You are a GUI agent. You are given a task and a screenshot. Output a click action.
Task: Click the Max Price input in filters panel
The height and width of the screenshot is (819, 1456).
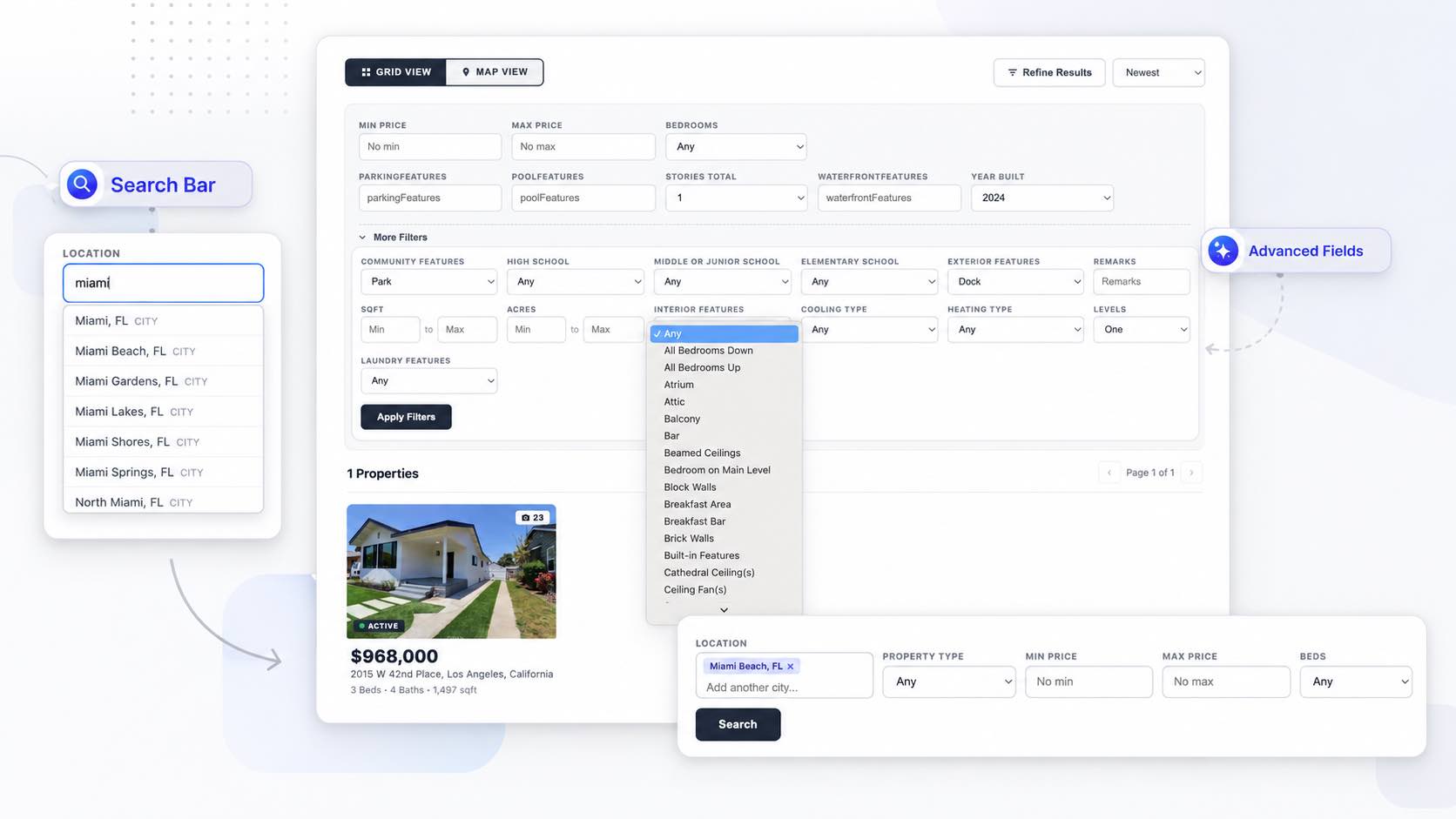point(583,146)
